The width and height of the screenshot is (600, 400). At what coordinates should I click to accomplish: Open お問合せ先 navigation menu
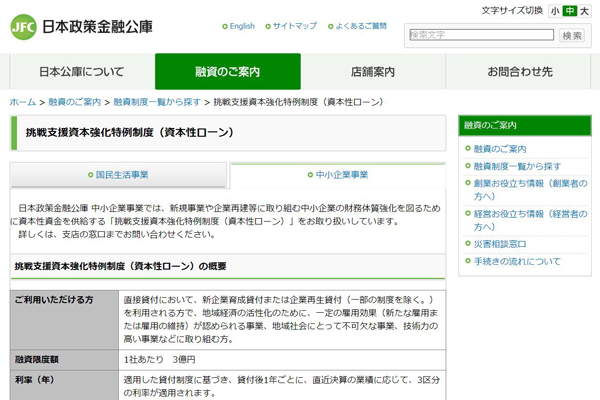pyautogui.click(x=519, y=72)
